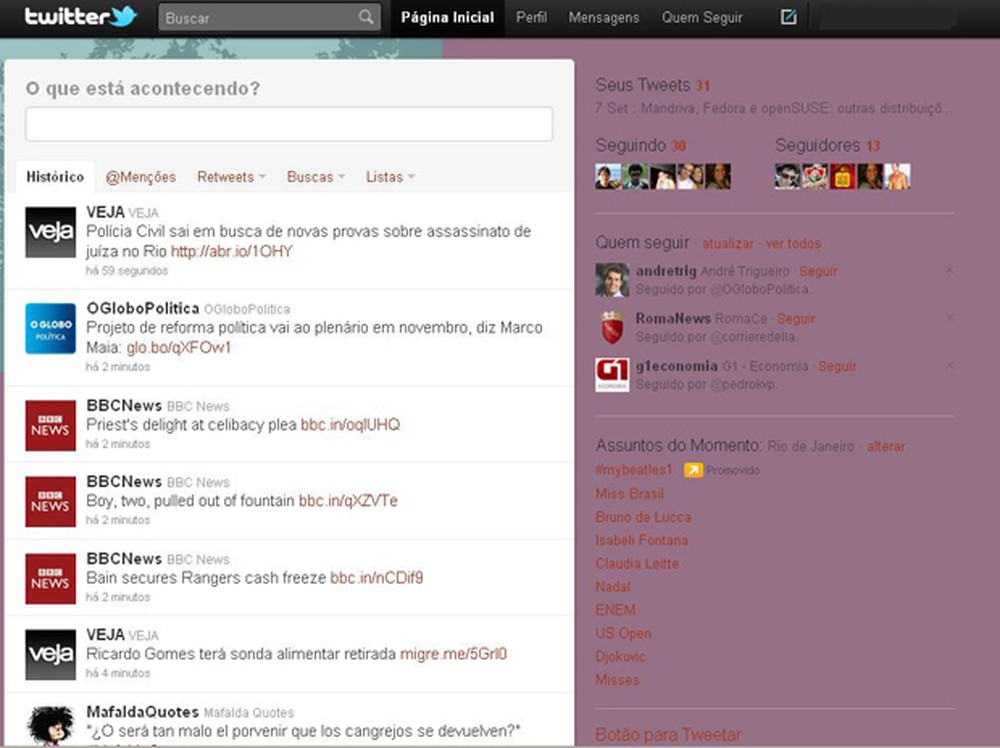Switch to the @Menções tab

(x=140, y=176)
